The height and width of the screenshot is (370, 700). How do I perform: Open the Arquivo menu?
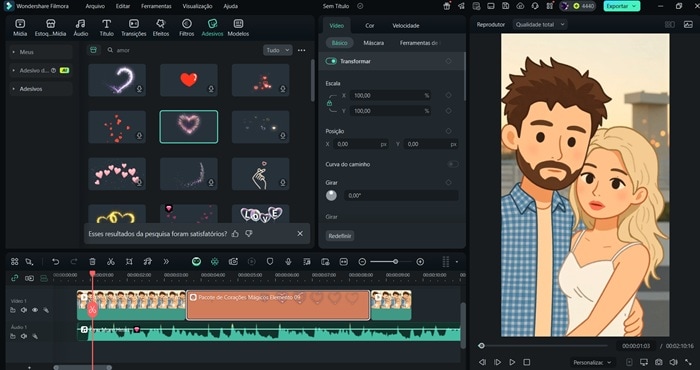pos(95,6)
